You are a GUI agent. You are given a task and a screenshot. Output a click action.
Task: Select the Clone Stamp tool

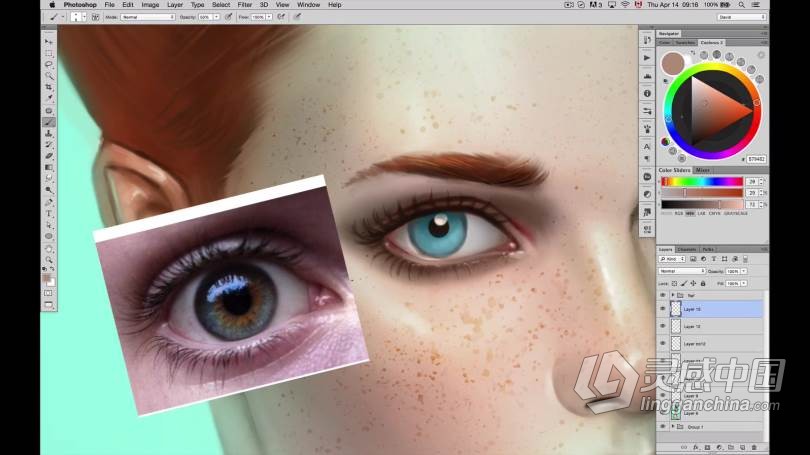pyautogui.click(x=48, y=132)
